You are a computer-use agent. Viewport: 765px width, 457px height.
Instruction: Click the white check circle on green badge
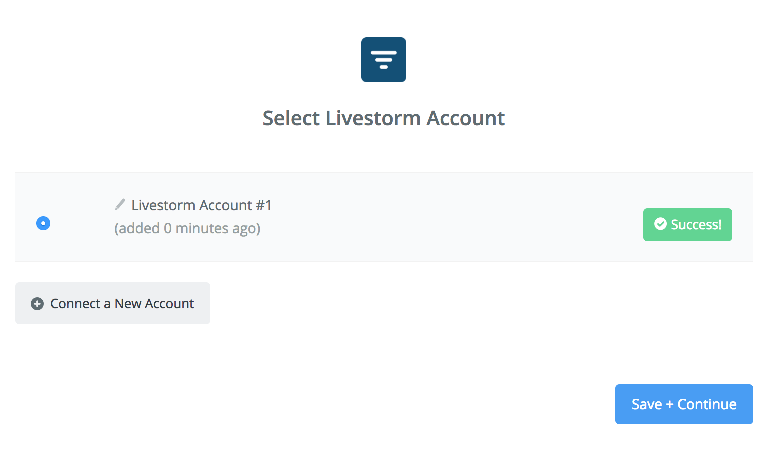(x=660, y=224)
